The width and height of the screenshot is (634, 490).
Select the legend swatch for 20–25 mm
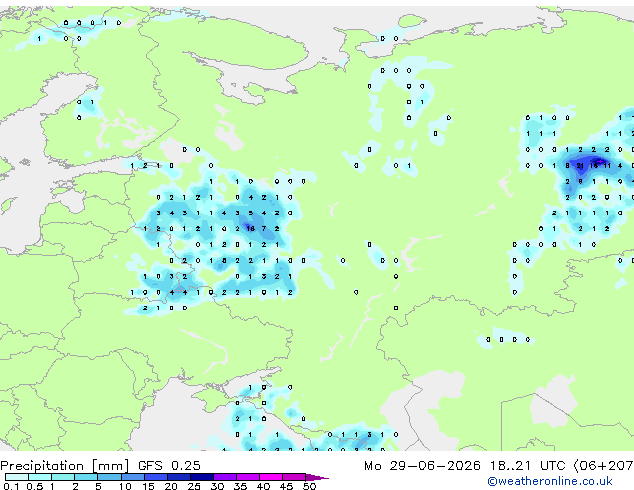pyautogui.click(x=178, y=477)
